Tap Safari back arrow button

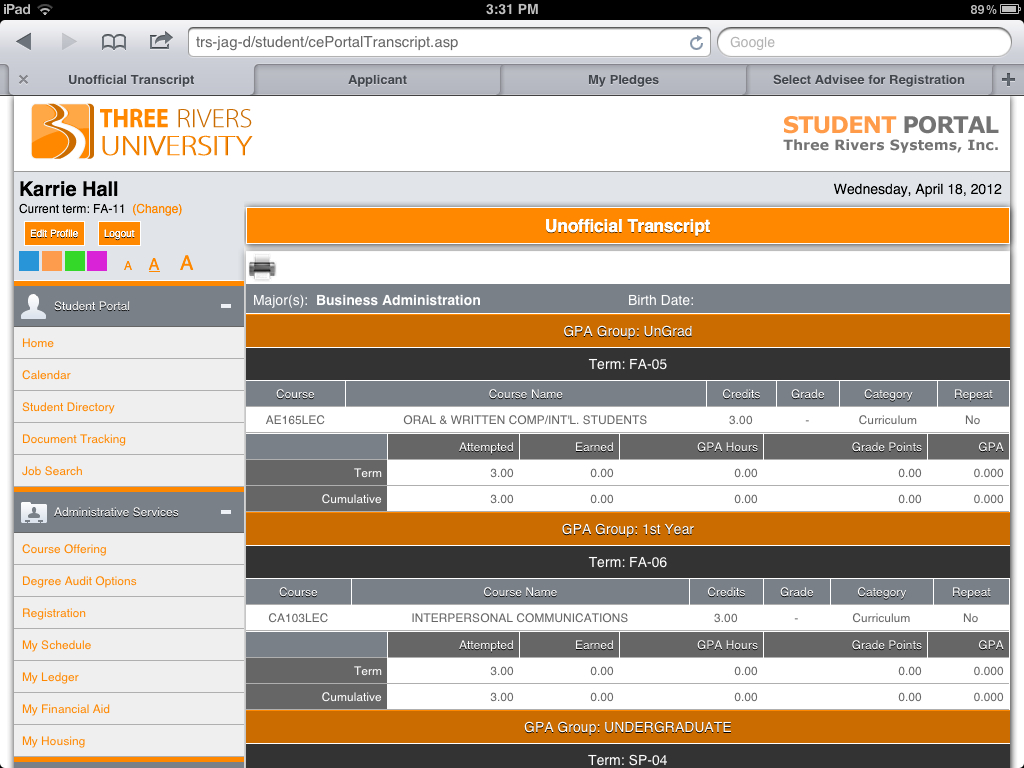tap(25, 41)
